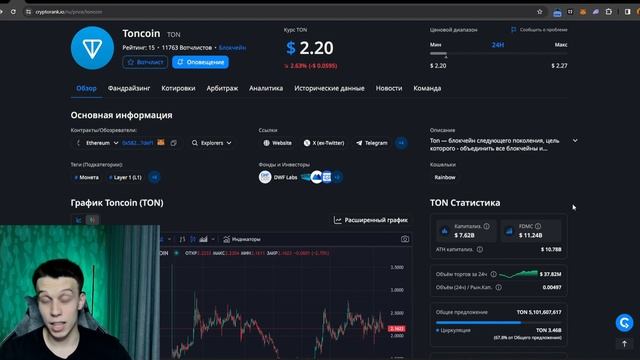Open the feather extension icon in toolbar
The width and height of the screenshot is (640, 360).
tap(596, 12)
